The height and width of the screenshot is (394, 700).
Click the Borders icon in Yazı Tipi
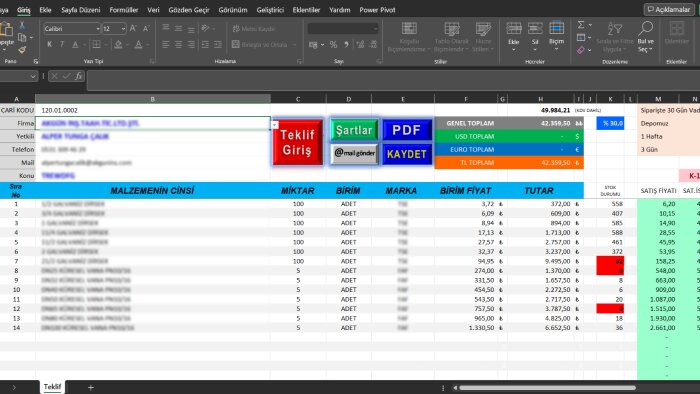[96, 44]
